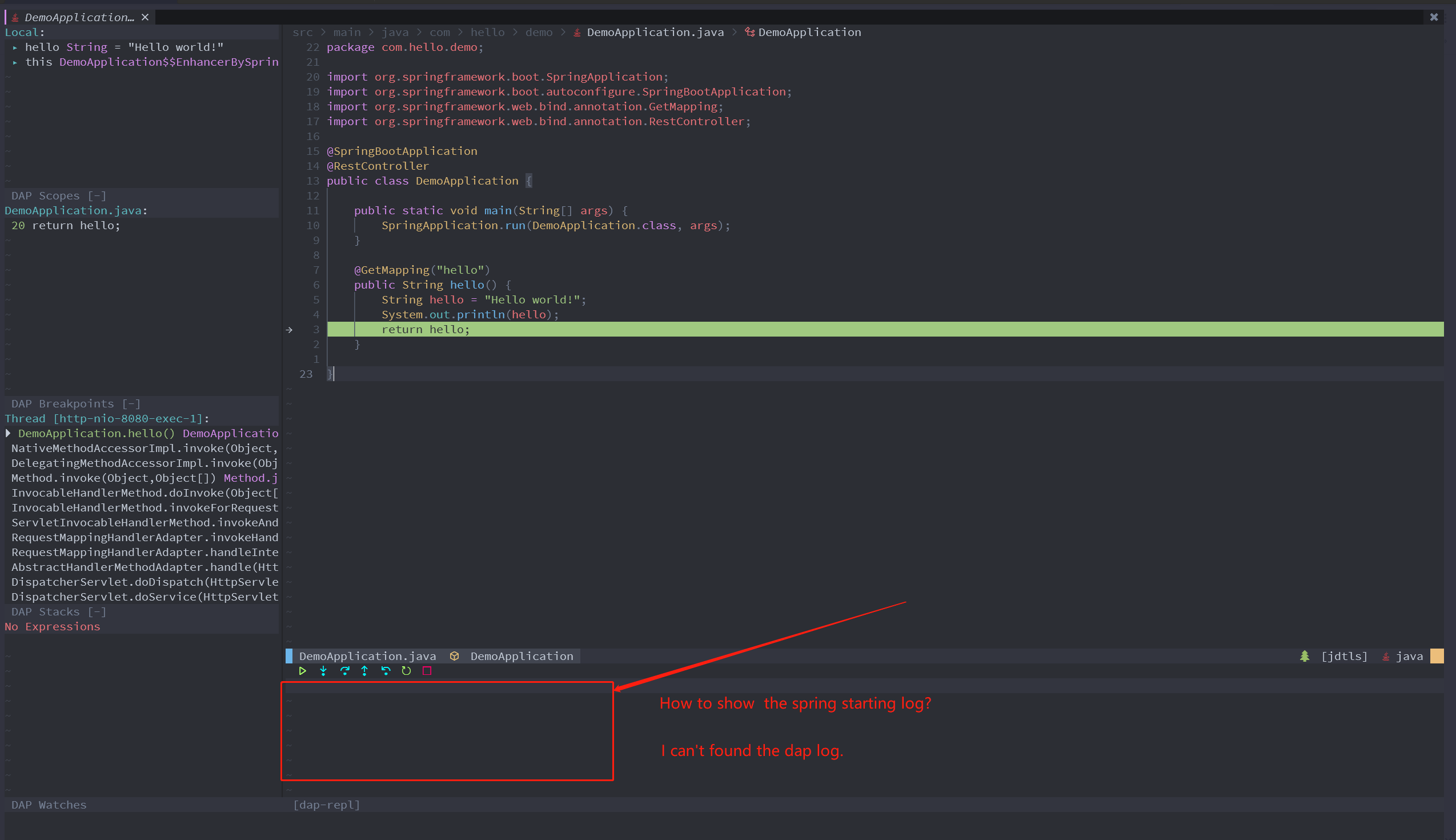The image size is (1456, 840).
Task: Click 'DemoApplication.java:' in breakpoints panel
Action: coord(76,211)
